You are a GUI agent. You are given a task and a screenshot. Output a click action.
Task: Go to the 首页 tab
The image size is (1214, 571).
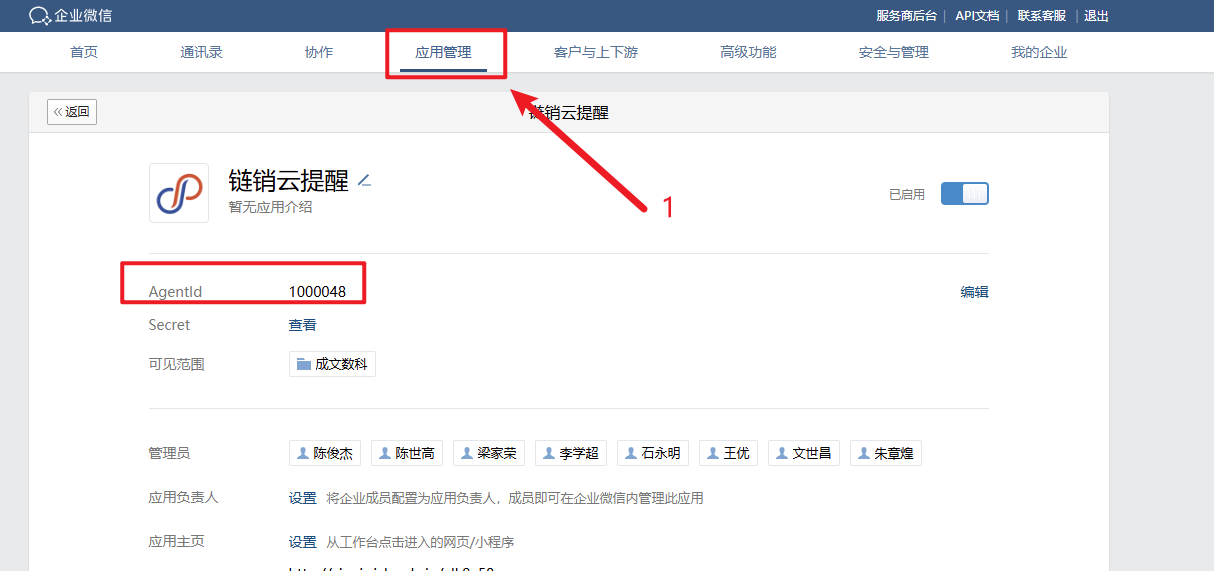pyautogui.click(x=84, y=52)
